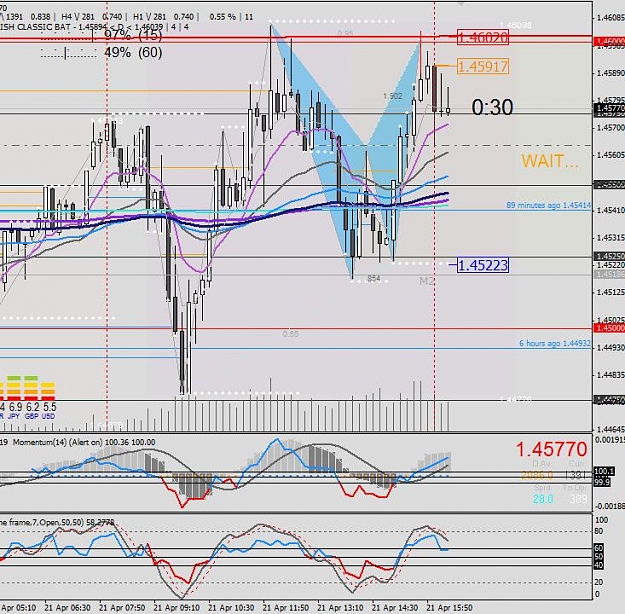Viewport: 625px width, 614px height.
Task: Click the red 1.46020 price level tag
Action: click(x=483, y=37)
